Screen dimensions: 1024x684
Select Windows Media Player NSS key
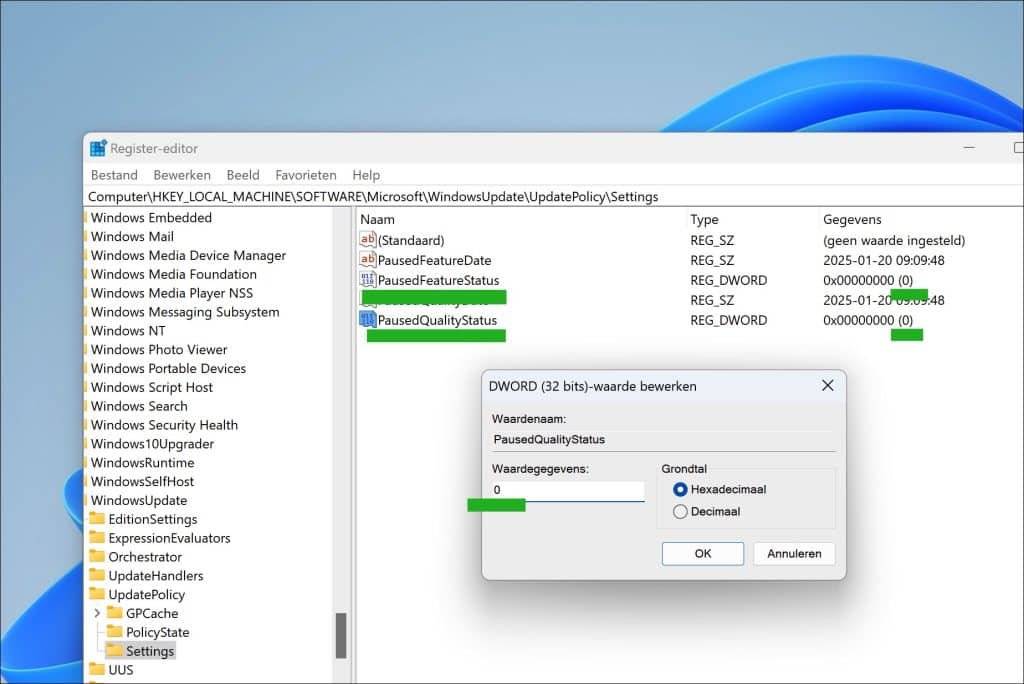click(x=172, y=293)
